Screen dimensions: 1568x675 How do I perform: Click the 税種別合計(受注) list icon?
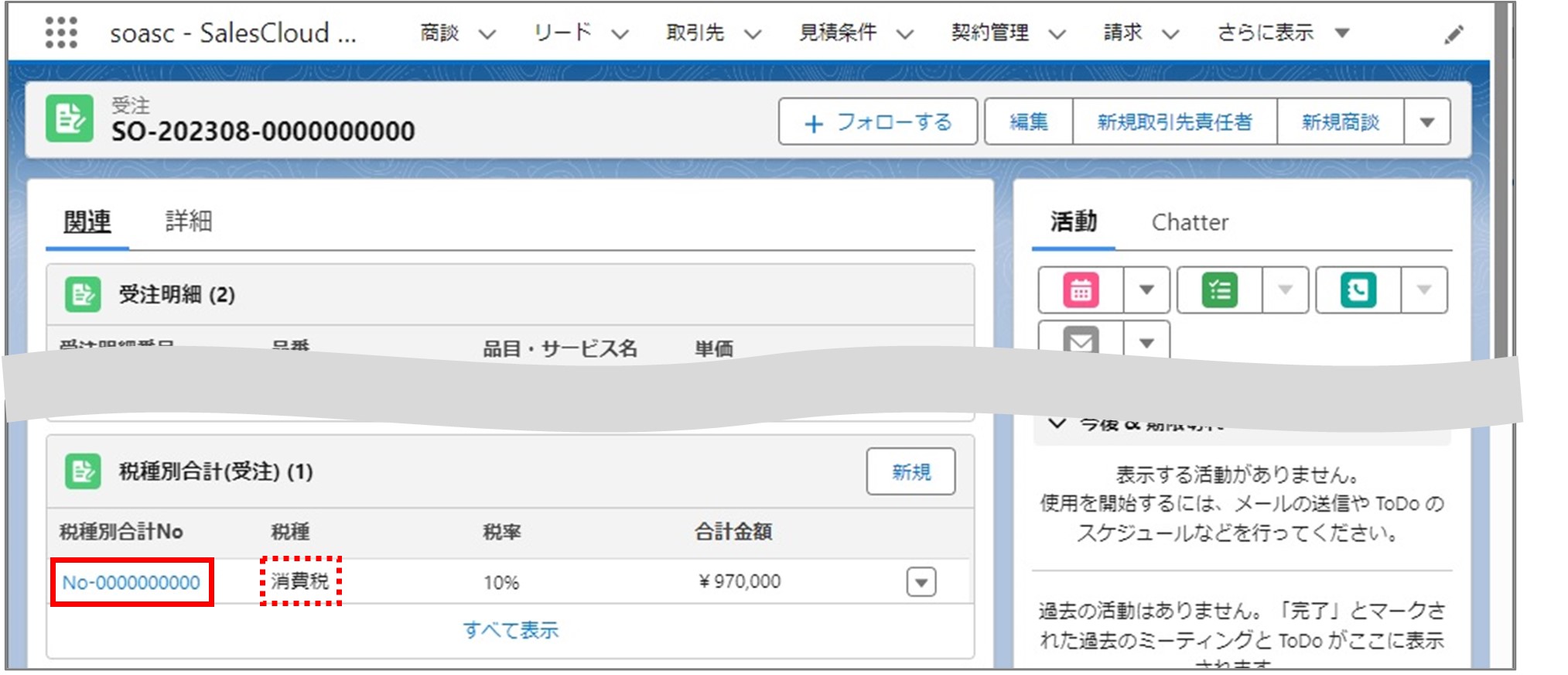[83, 471]
